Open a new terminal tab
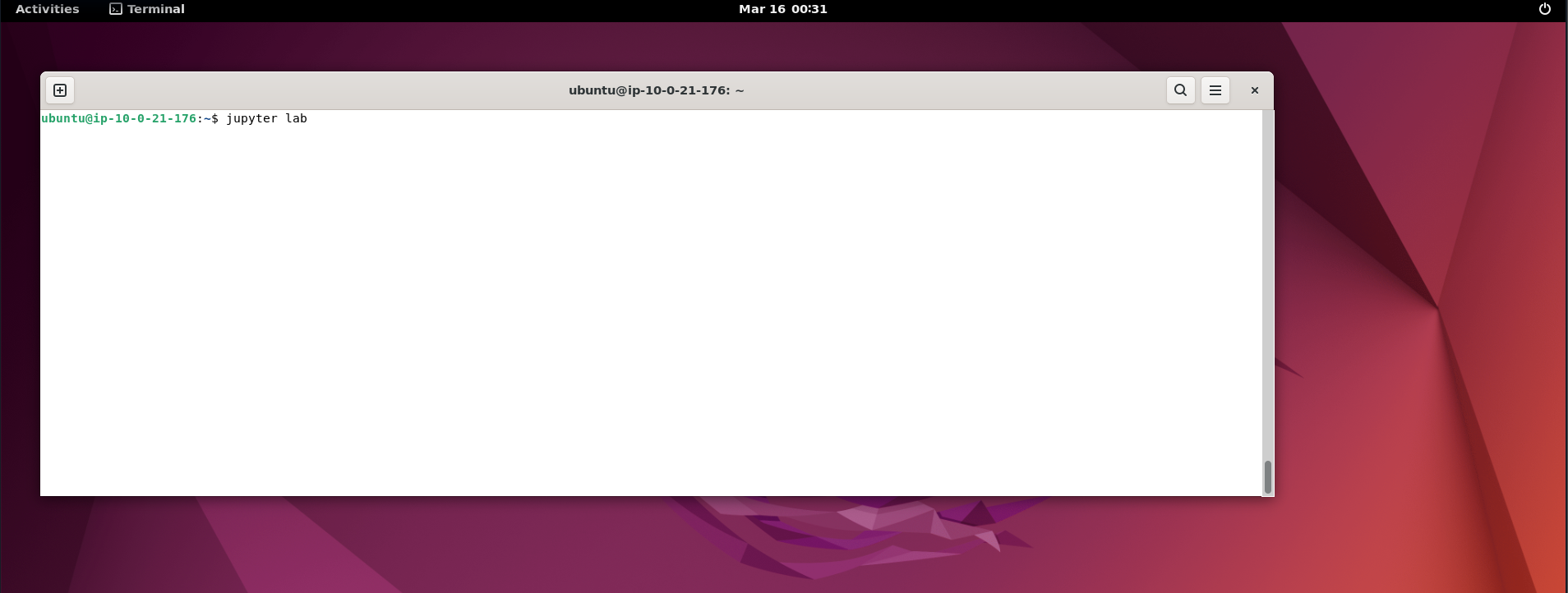 click(x=60, y=90)
